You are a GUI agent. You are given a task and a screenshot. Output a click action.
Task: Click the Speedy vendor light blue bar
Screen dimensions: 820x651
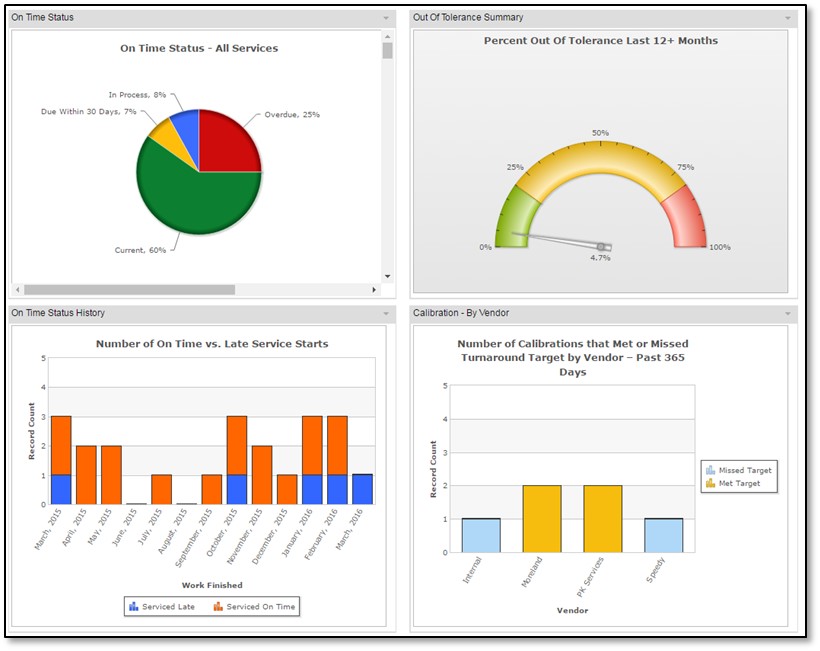664,535
